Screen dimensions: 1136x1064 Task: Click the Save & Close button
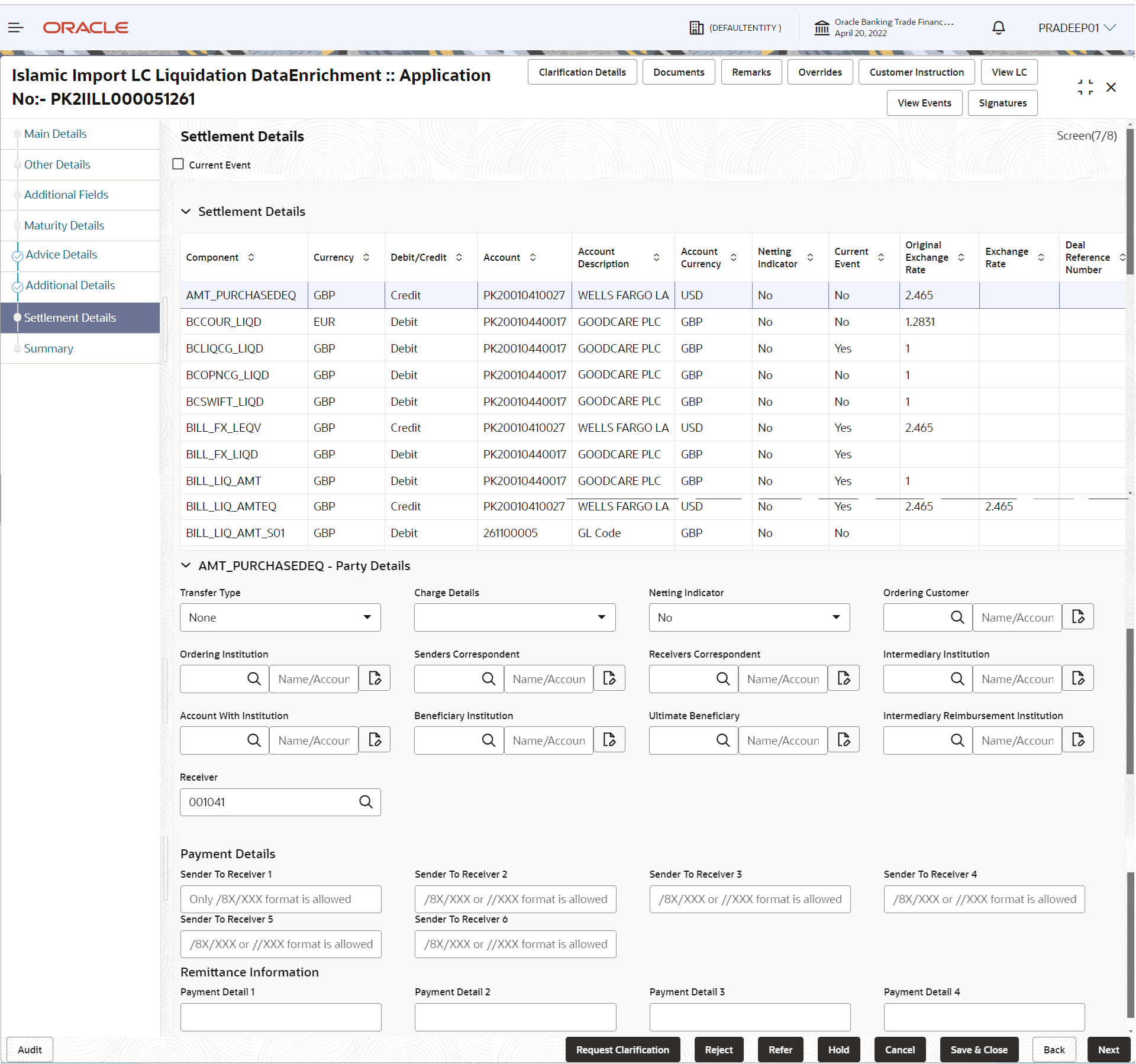point(979,1049)
